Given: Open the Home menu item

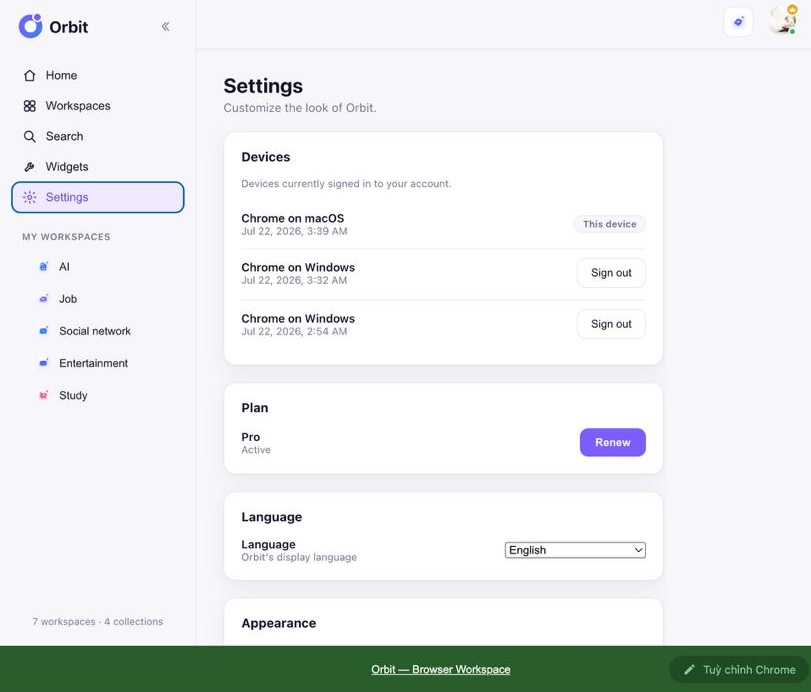Looking at the screenshot, I should pos(98,76).
